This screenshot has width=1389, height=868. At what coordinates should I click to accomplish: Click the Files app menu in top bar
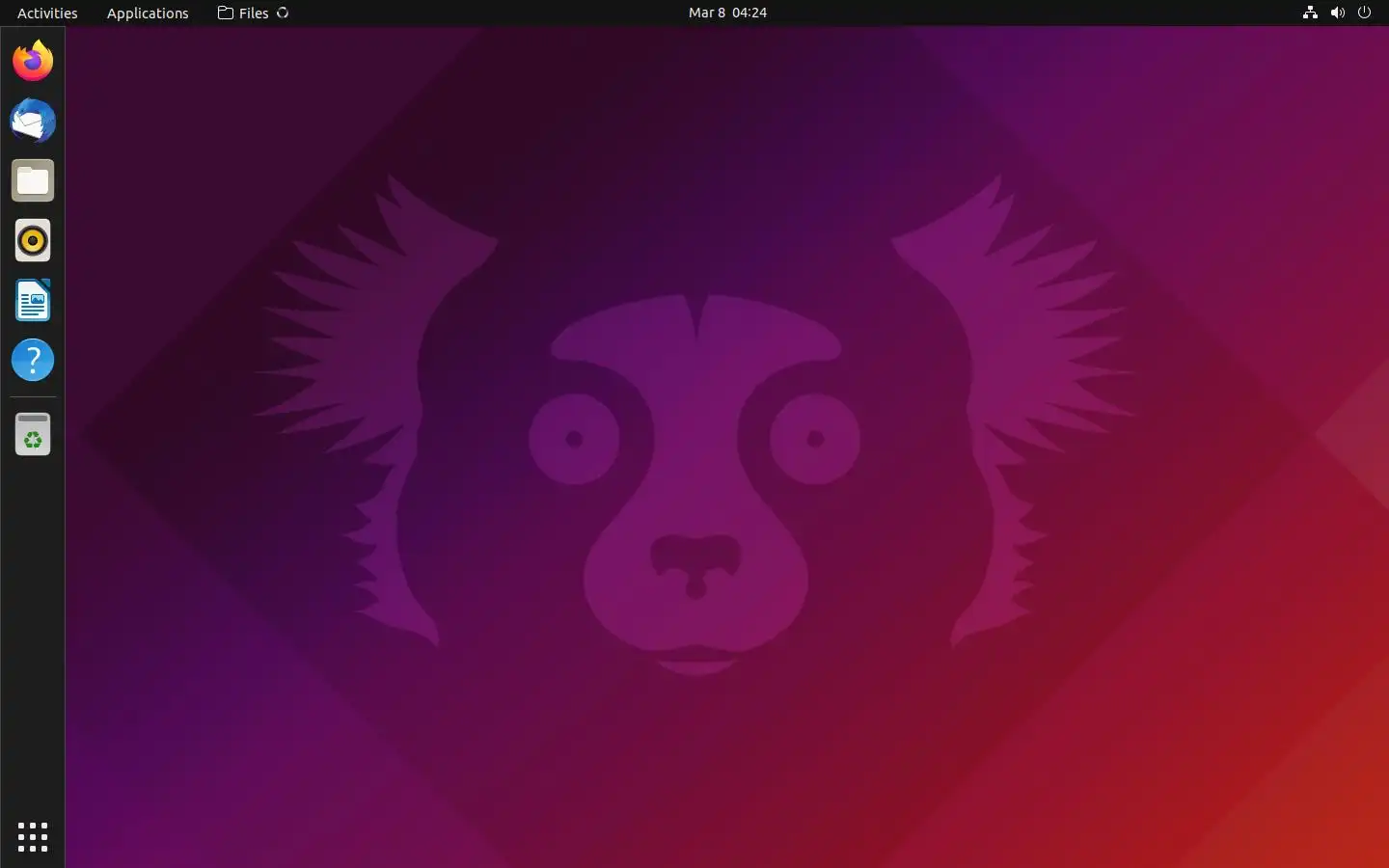(253, 13)
